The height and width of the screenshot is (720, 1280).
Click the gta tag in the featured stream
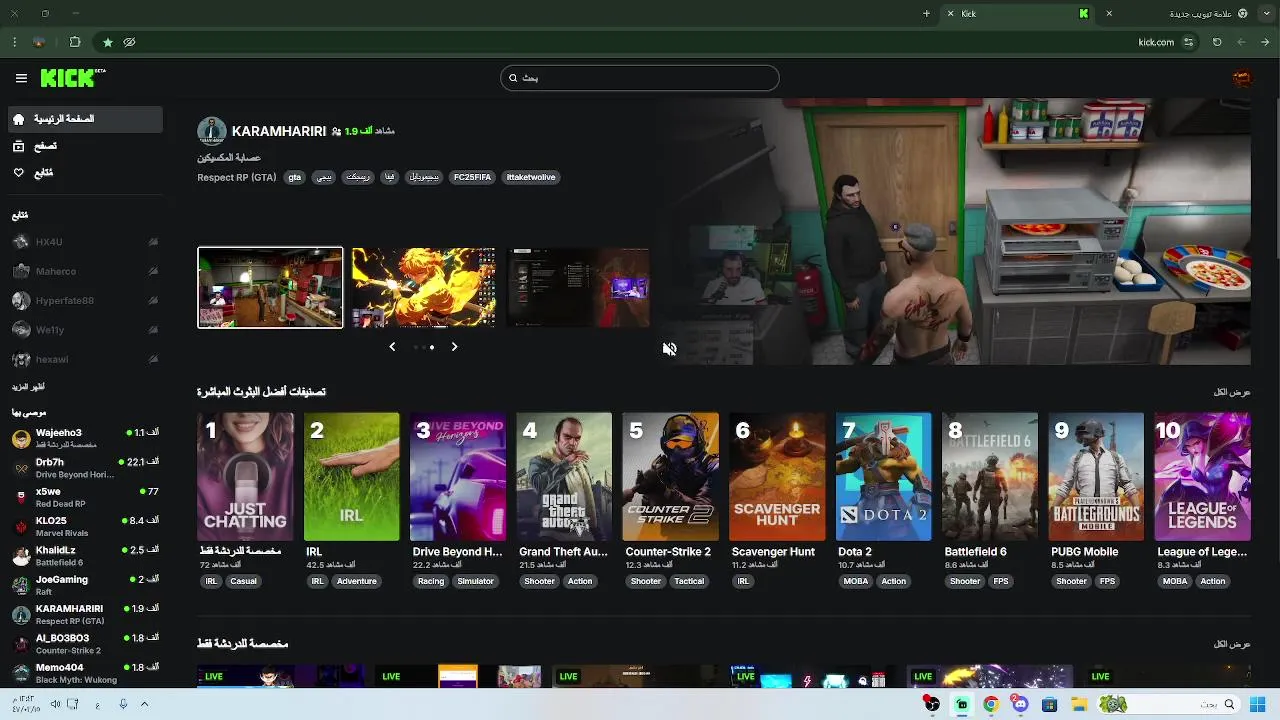(x=294, y=177)
